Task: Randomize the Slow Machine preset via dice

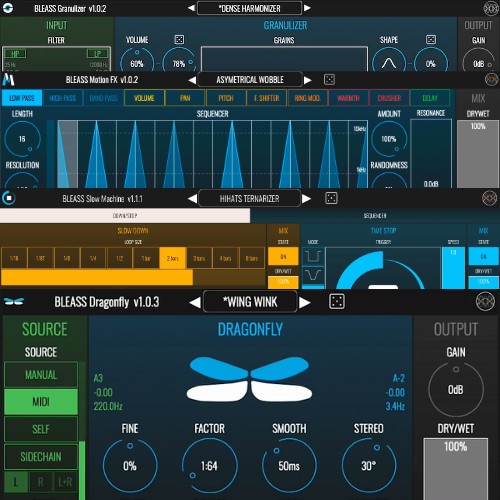Action: [x=331, y=198]
